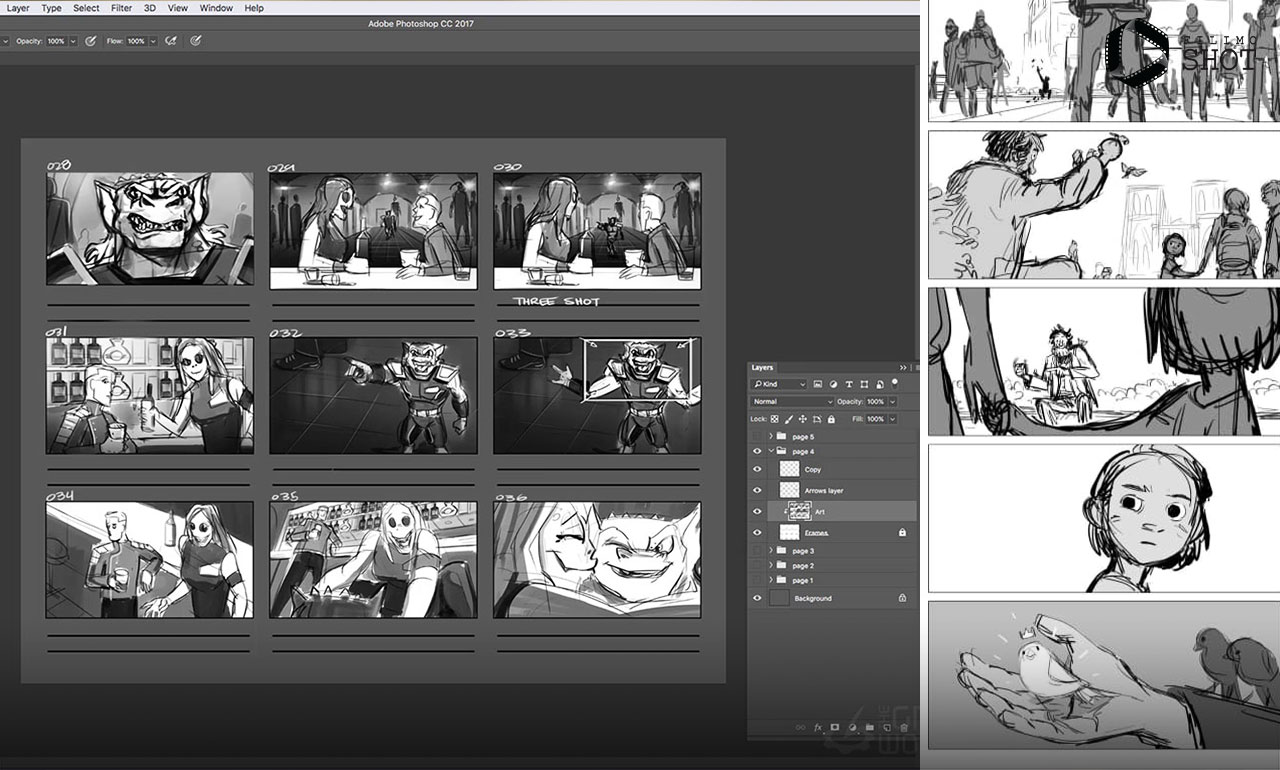
Task: Open the Type menu
Action: [51, 8]
